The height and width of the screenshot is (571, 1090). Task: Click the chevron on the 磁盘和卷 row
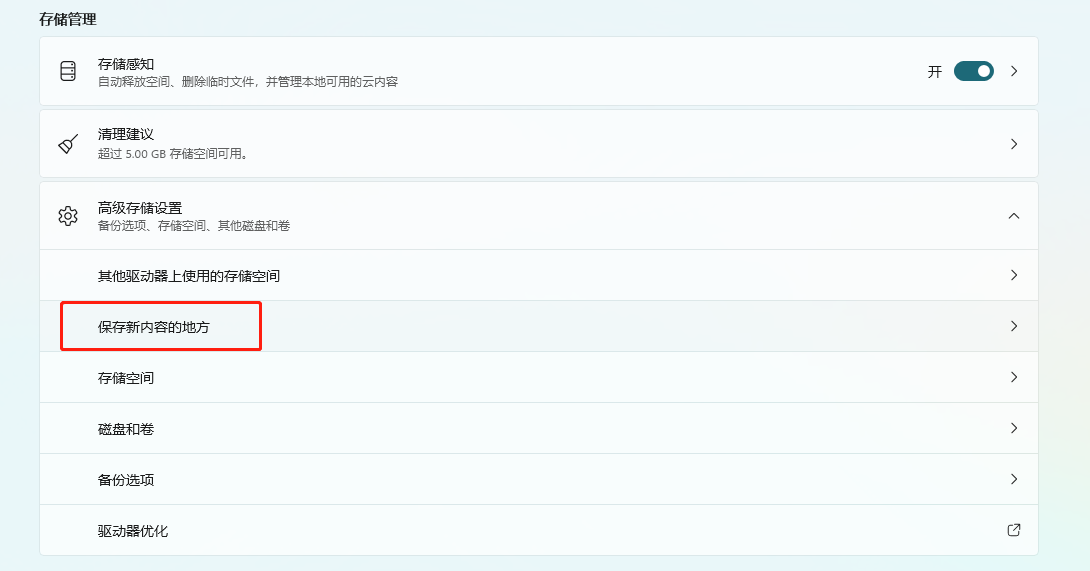point(1014,428)
